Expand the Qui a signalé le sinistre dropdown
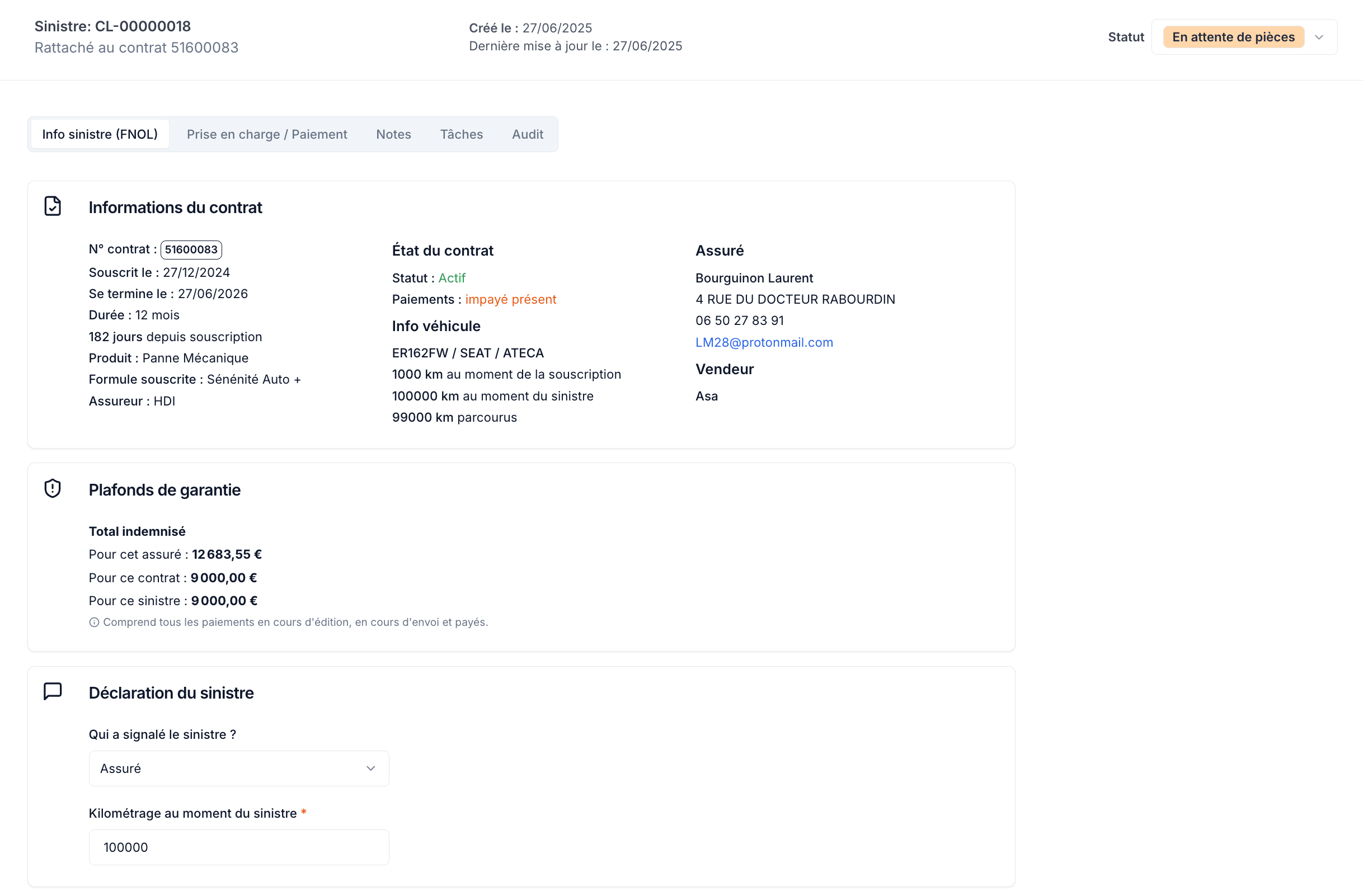Image resolution: width=1363 pixels, height=896 pixels. pyautogui.click(x=239, y=768)
